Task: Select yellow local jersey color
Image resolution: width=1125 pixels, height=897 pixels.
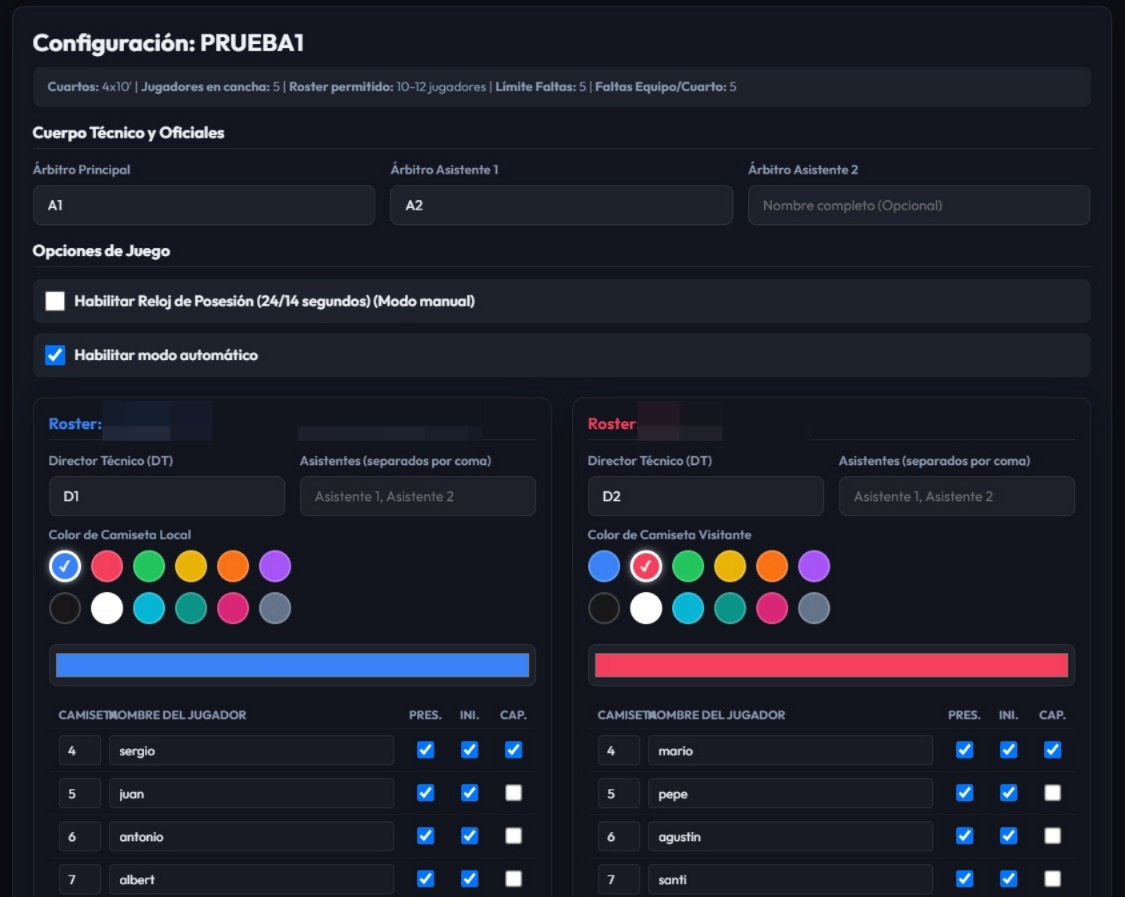Action: [191, 566]
